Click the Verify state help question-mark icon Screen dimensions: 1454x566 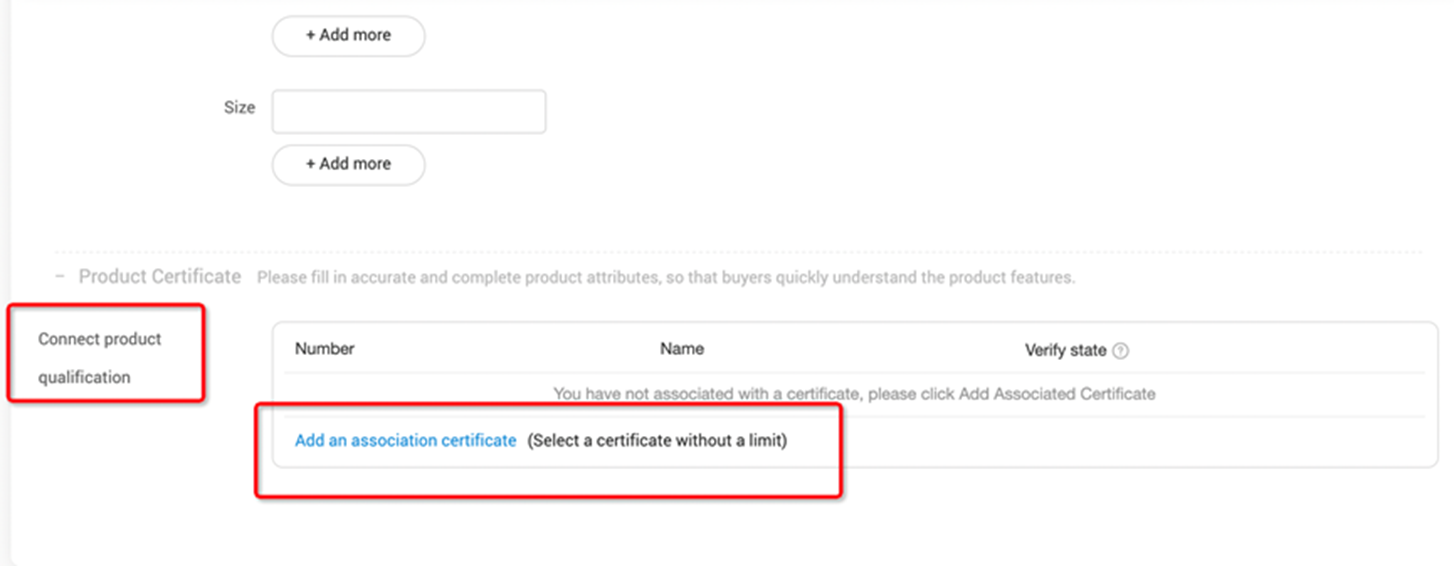(x=1121, y=351)
